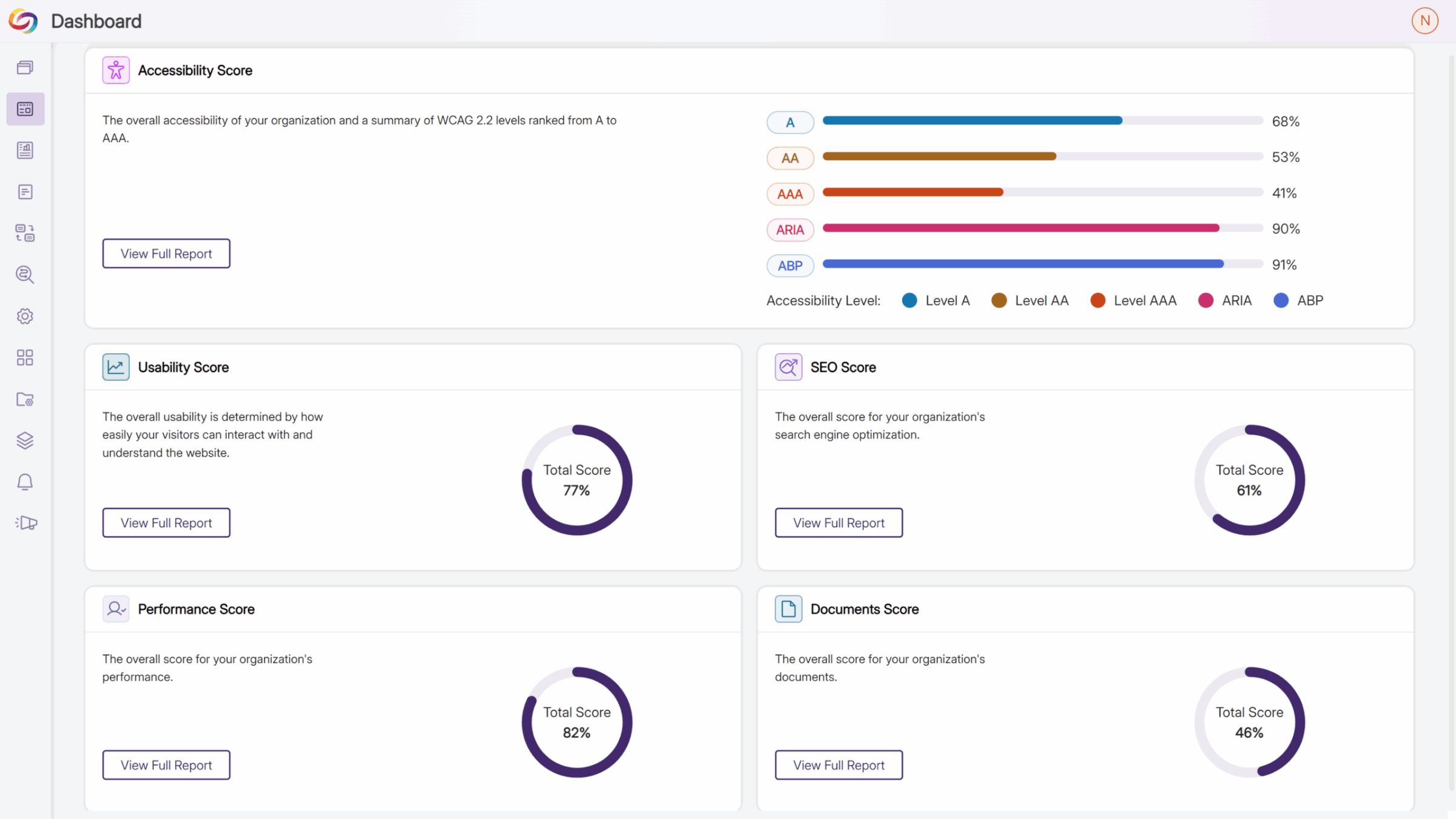This screenshot has height=819, width=1456.
Task: Open Documents Score full report
Action: tap(838, 765)
